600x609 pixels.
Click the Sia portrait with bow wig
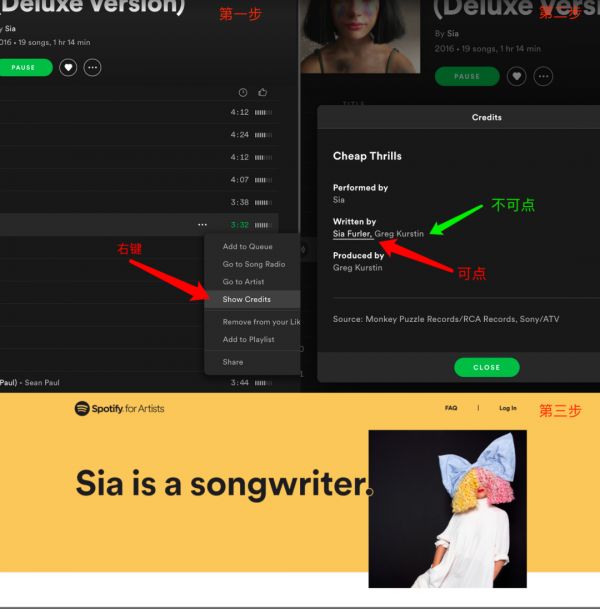(447, 509)
